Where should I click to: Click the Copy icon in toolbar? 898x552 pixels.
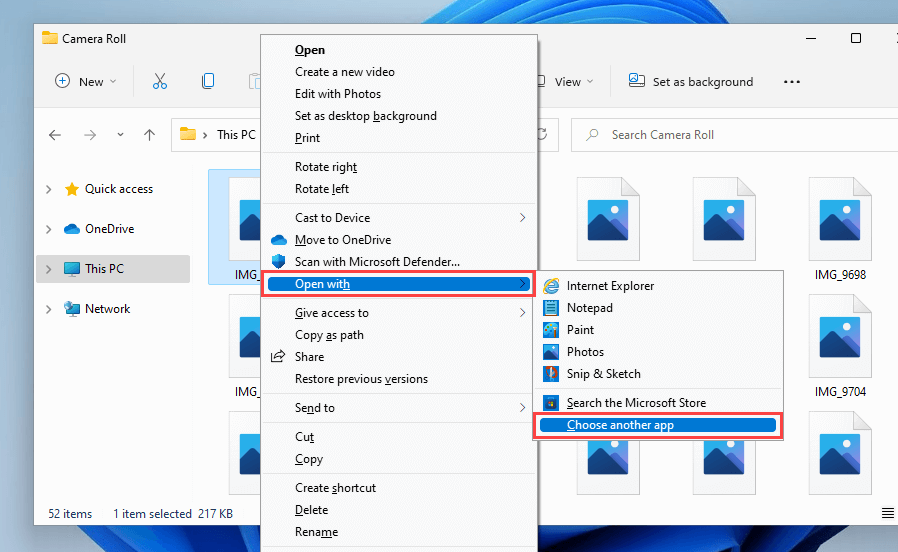pos(208,82)
